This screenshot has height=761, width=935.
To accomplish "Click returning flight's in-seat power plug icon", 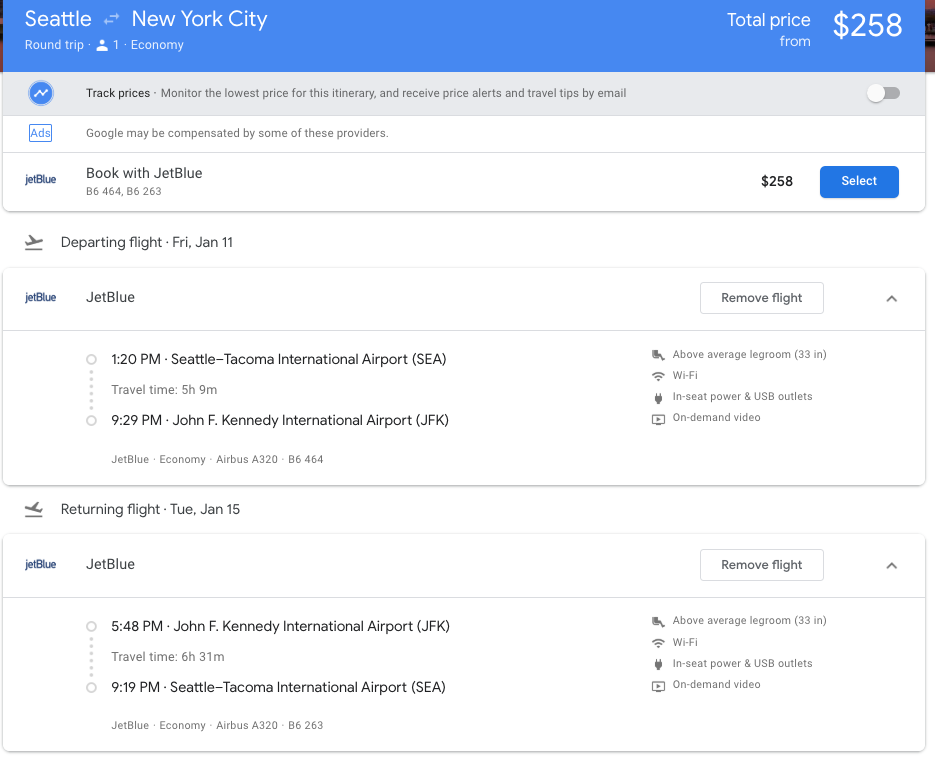I will (658, 664).
